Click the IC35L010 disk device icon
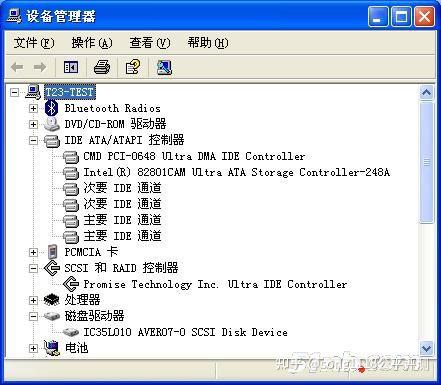 pyautogui.click(x=71, y=332)
